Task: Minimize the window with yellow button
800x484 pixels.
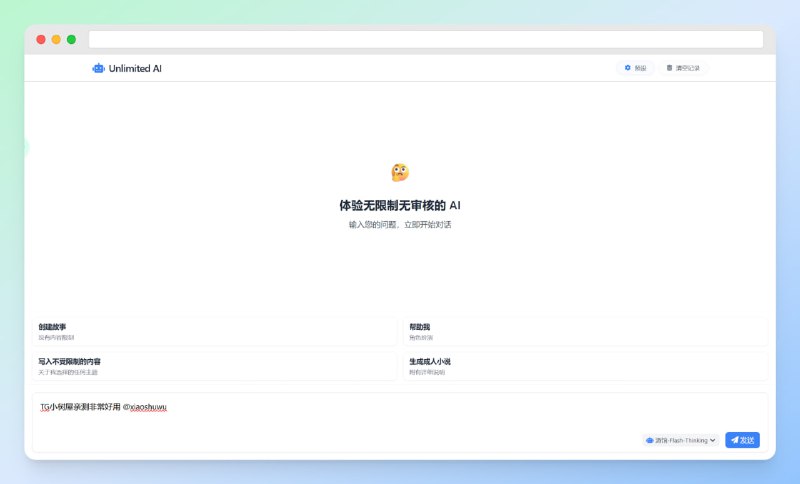Action: pos(56,39)
